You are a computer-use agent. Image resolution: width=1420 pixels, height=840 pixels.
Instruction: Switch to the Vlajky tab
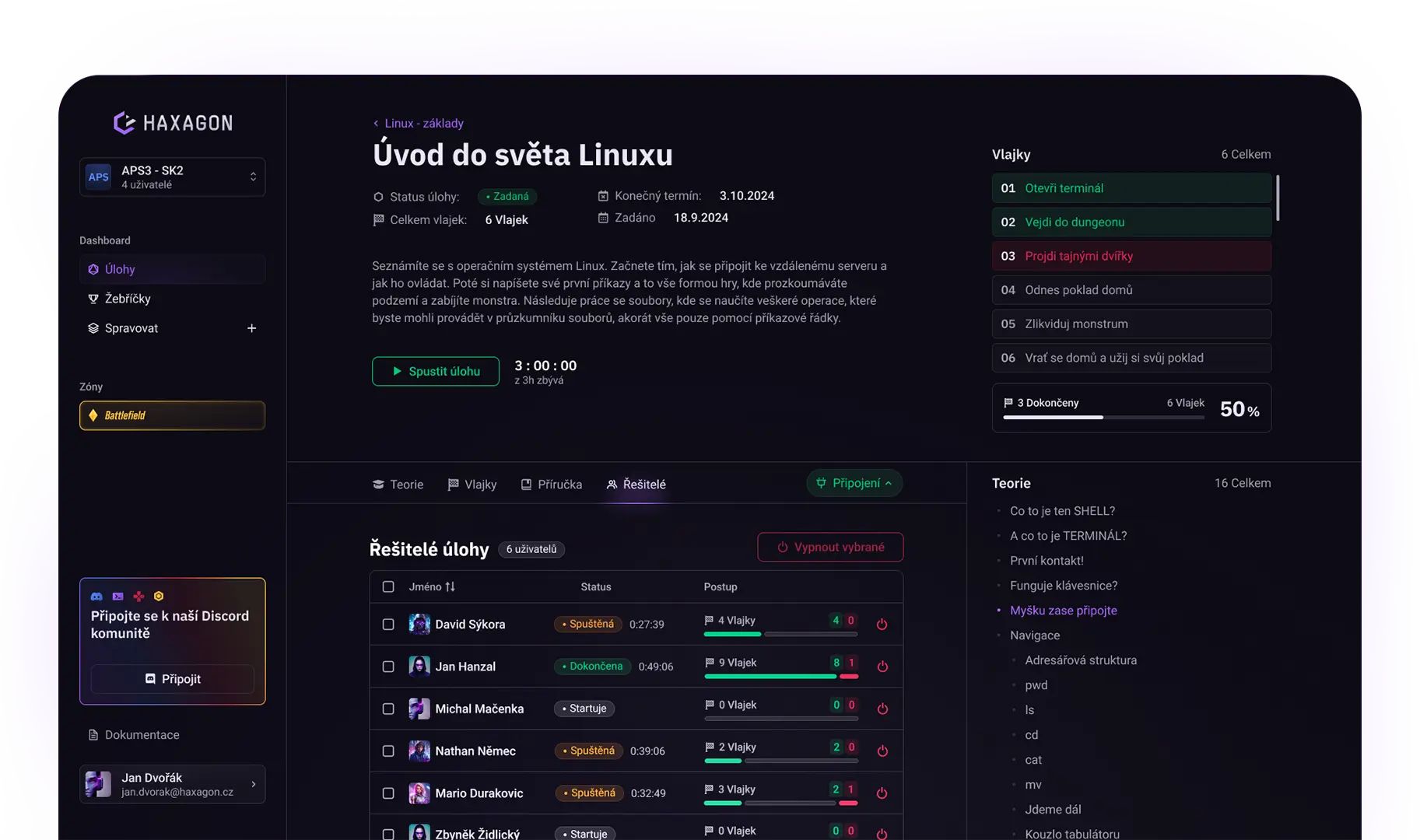[472, 484]
